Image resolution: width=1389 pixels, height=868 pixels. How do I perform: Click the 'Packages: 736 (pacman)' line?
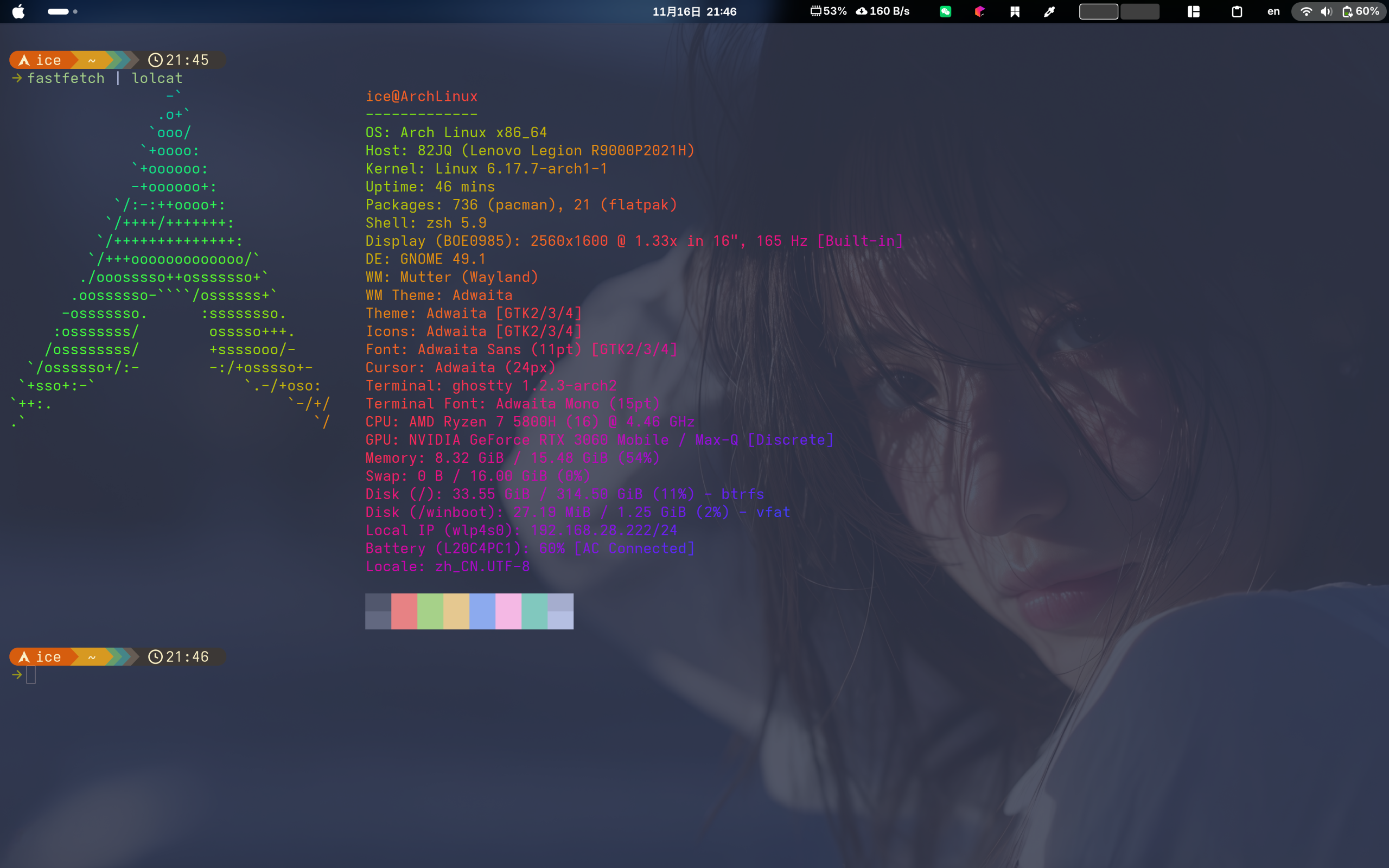point(522,205)
